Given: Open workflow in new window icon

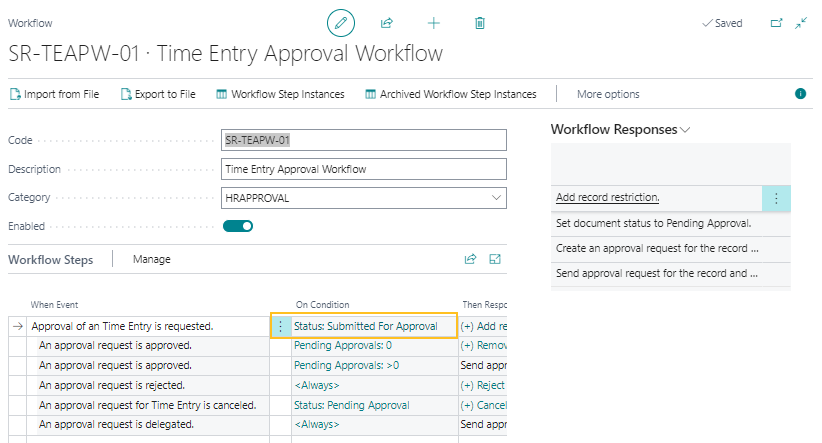Looking at the screenshot, I should point(776,23).
